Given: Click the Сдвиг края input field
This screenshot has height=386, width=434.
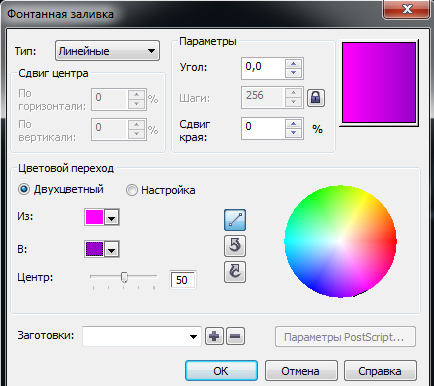Looking at the screenshot, I should point(263,128).
